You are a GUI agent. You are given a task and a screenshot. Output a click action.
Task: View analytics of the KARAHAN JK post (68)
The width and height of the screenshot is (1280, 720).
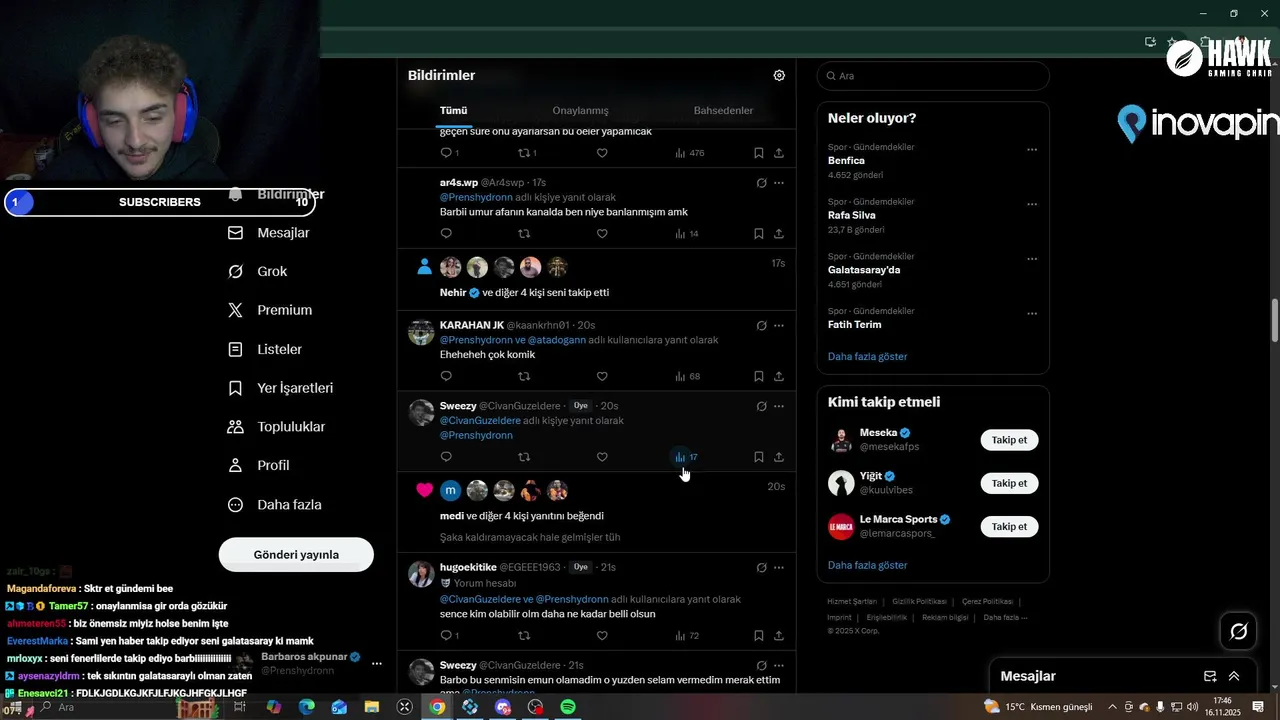(x=687, y=377)
